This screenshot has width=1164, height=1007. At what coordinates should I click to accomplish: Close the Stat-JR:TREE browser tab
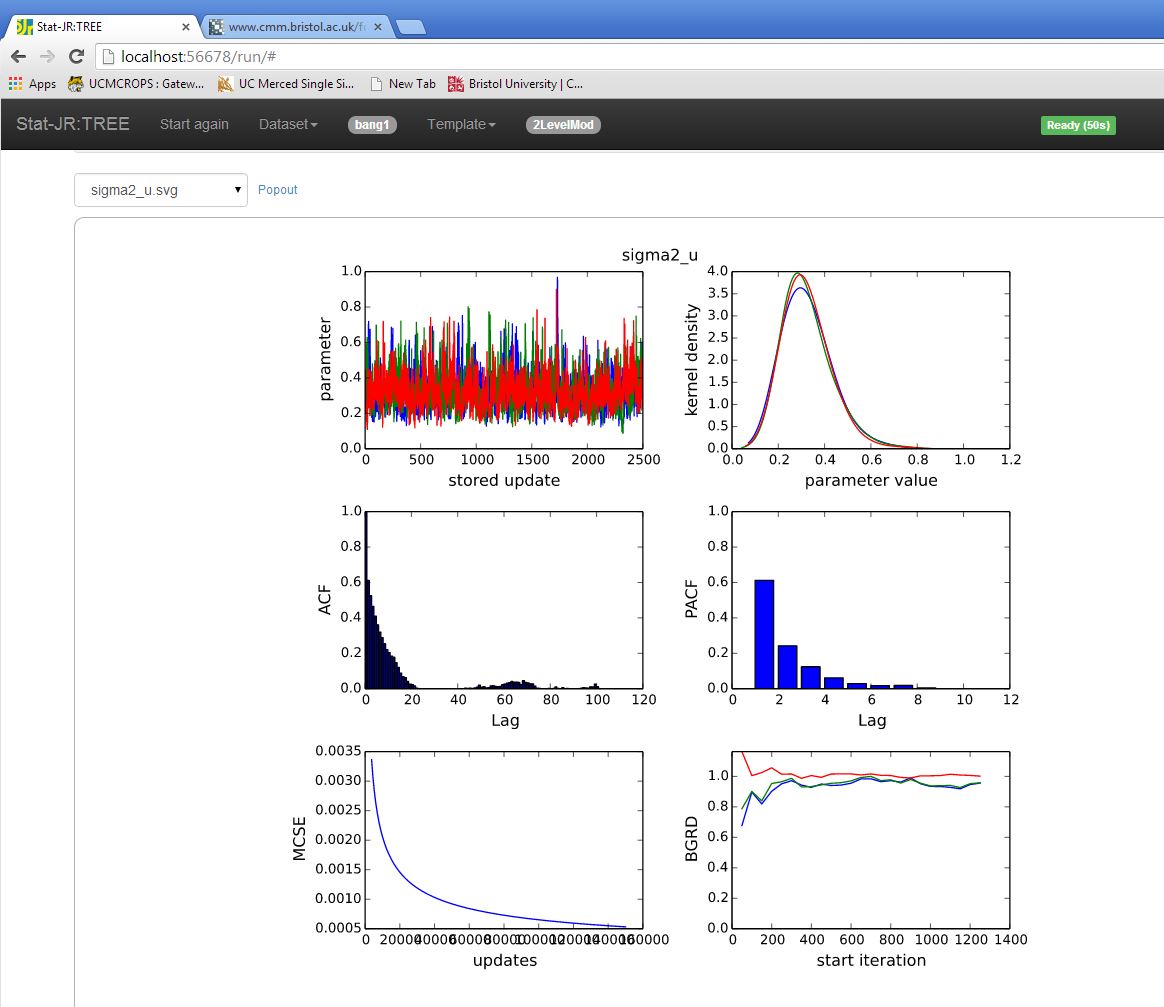tap(185, 27)
